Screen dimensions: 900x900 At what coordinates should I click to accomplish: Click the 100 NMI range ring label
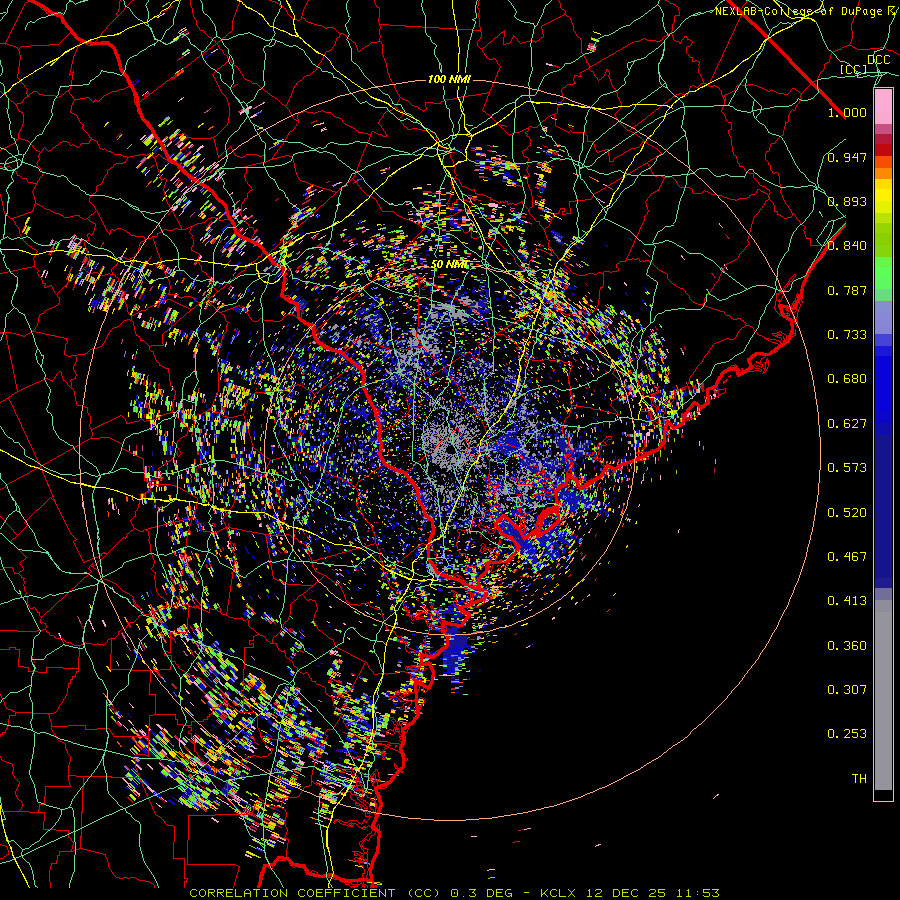(449, 79)
